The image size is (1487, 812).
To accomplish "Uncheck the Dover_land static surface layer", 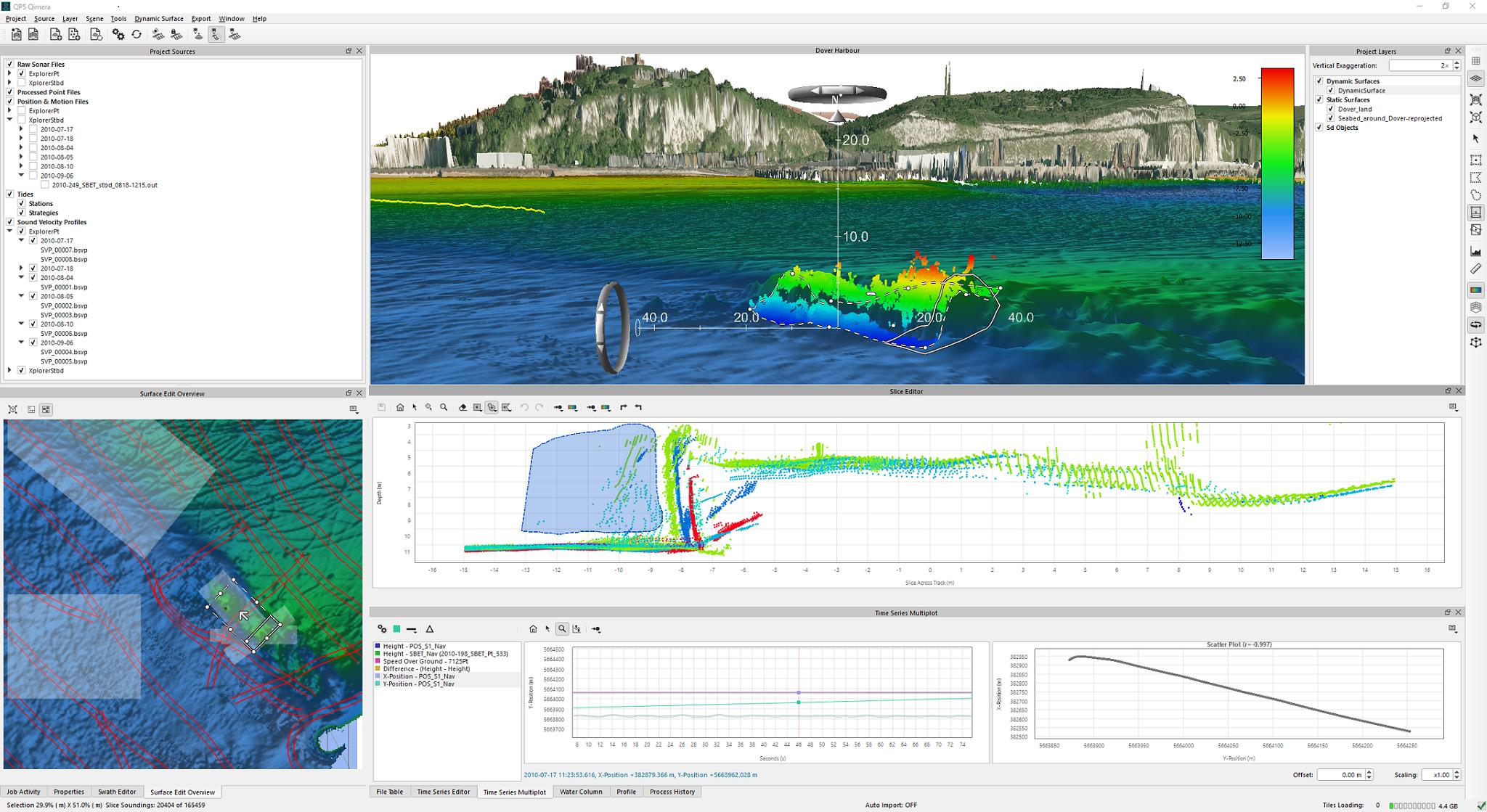I will point(1331,109).
